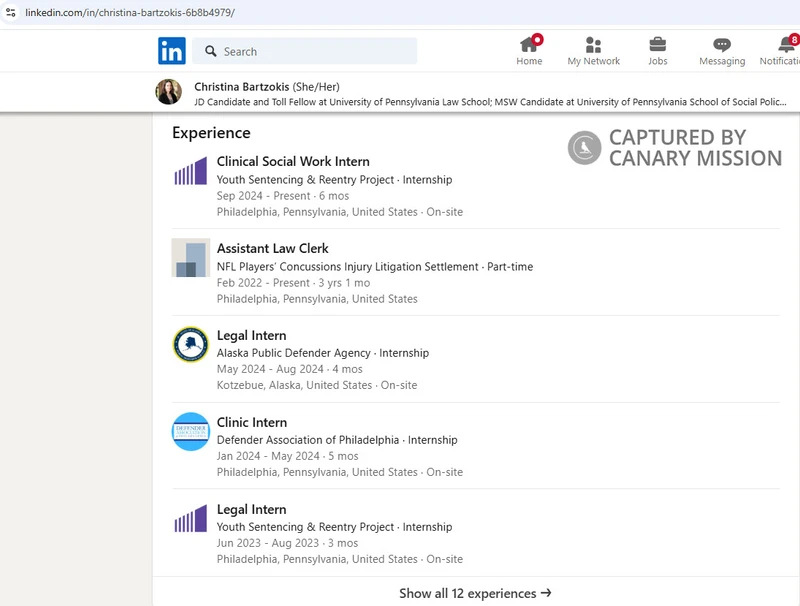Click 'Feb 2022 - Present · 3 yrs 1 mo'
Viewport: 800px width, 606px height.
coord(293,283)
